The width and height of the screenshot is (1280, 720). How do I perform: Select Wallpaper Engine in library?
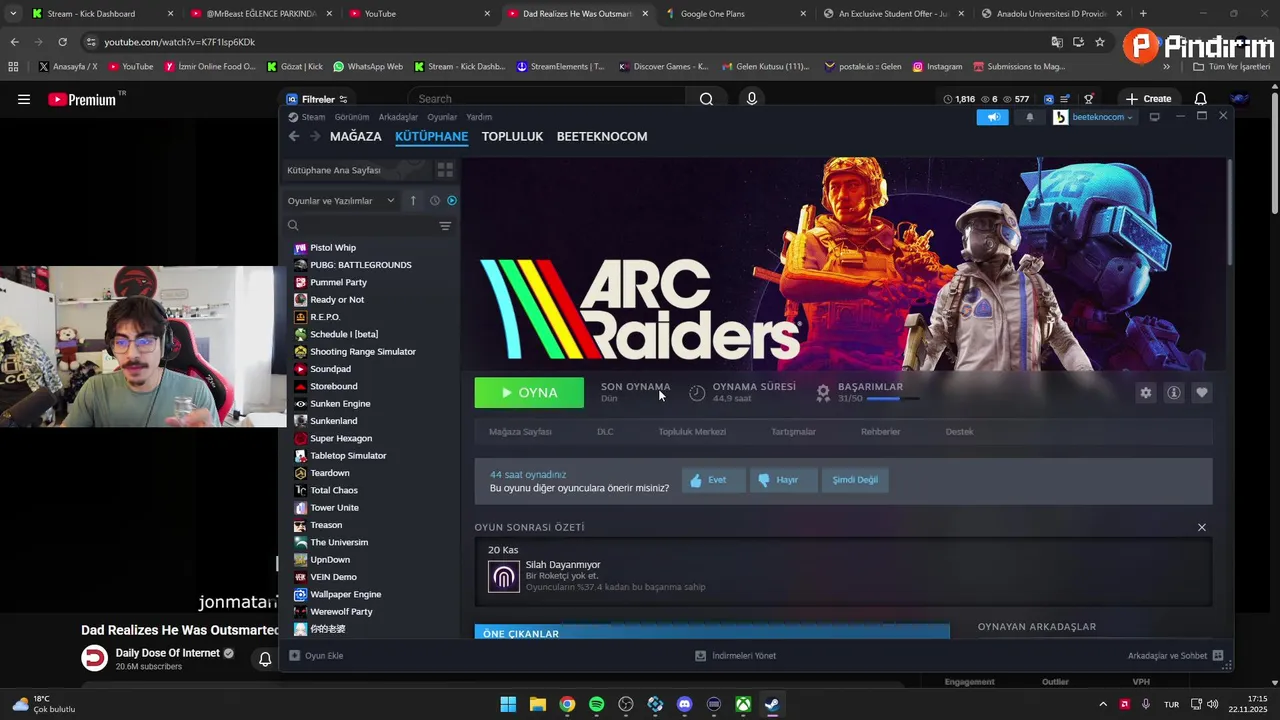pyautogui.click(x=345, y=594)
